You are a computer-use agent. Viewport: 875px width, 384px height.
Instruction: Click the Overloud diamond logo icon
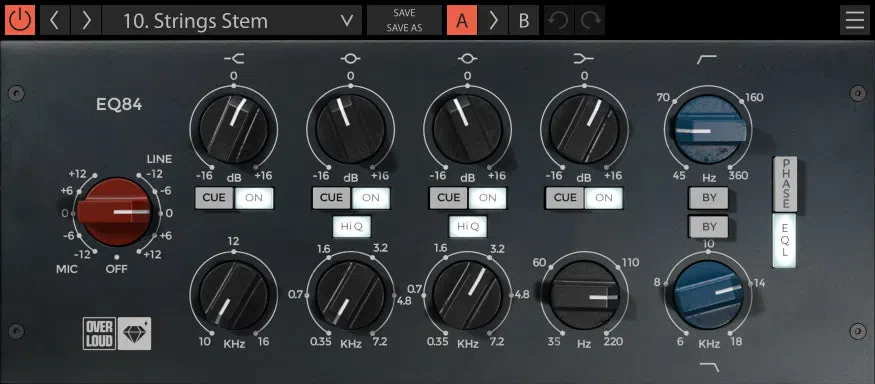(x=134, y=334)
